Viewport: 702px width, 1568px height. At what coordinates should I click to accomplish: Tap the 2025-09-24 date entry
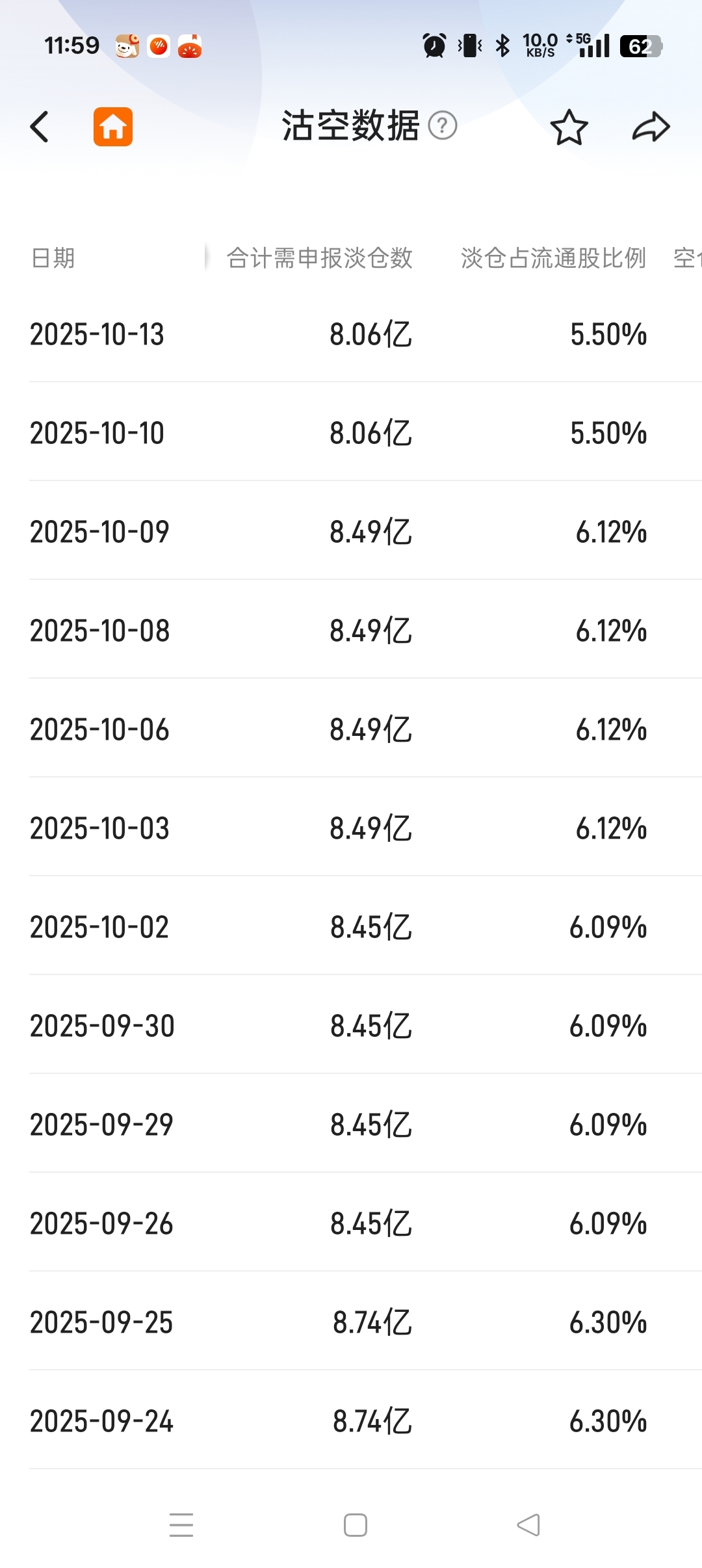[x=101, y=1421]
